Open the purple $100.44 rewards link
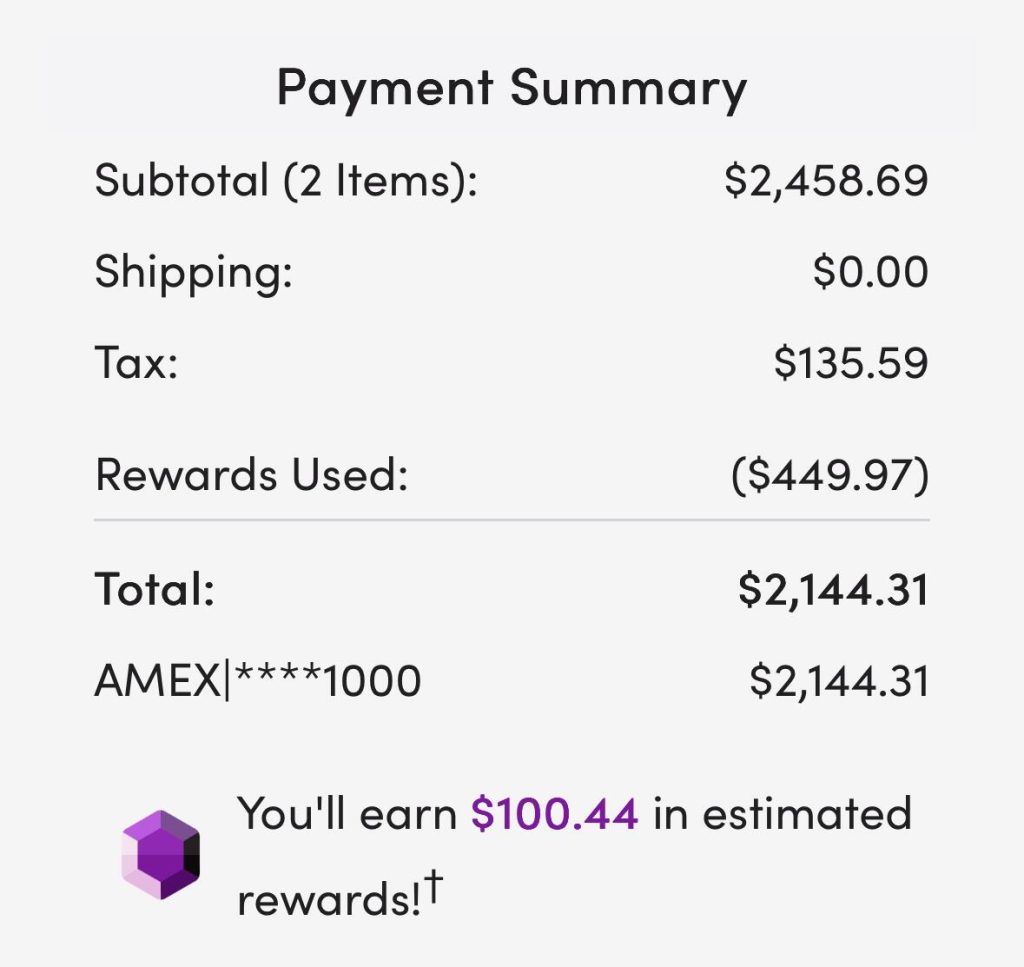Viewport: 1024px width, 967px height. [554, 814]
